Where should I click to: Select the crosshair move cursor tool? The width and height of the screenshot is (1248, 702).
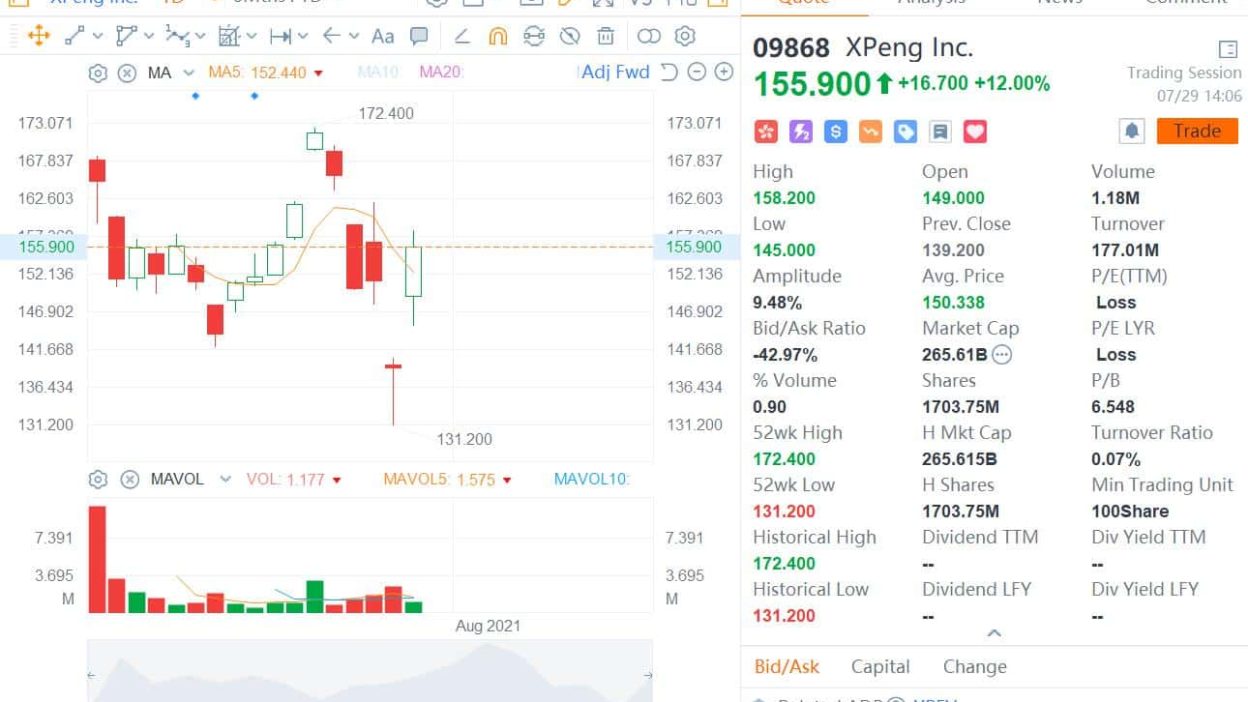point(39,37)
